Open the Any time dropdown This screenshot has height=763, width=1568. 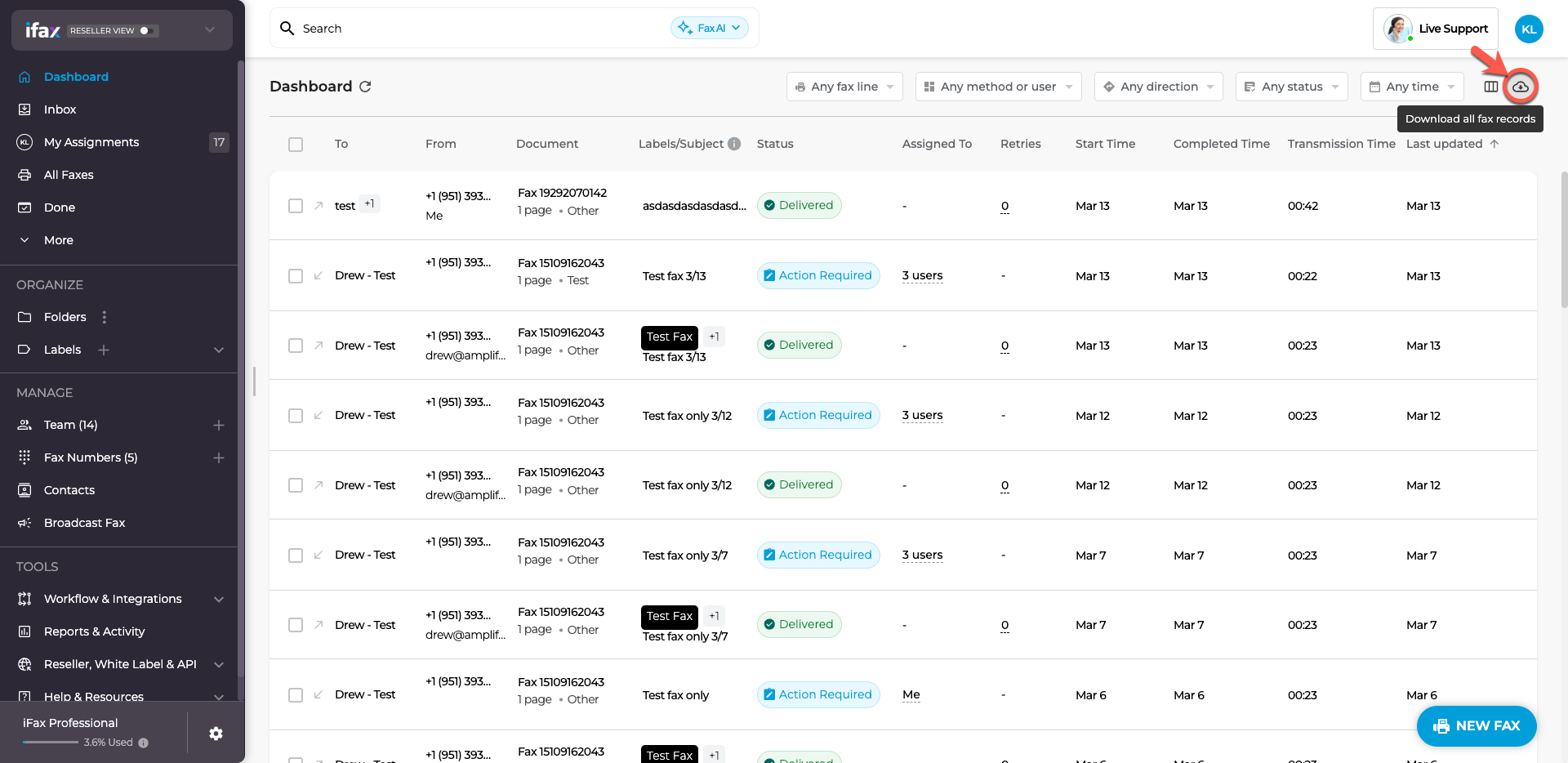(x=1412, y=87)
